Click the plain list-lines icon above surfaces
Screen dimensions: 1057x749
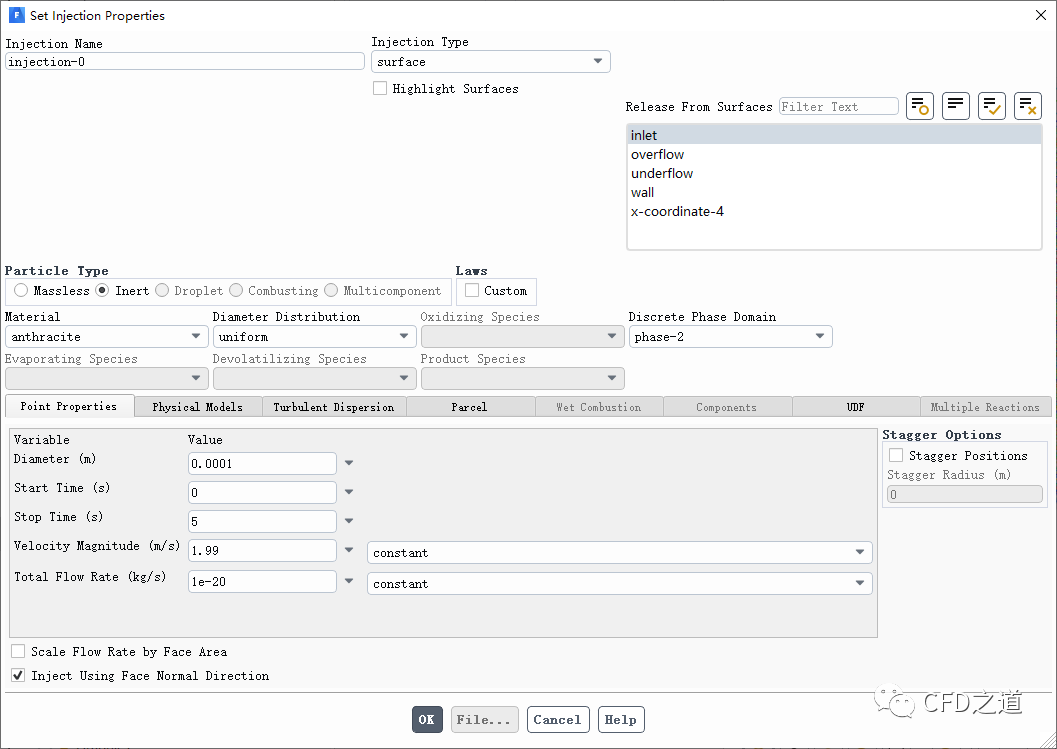click(x=956, y=106)
